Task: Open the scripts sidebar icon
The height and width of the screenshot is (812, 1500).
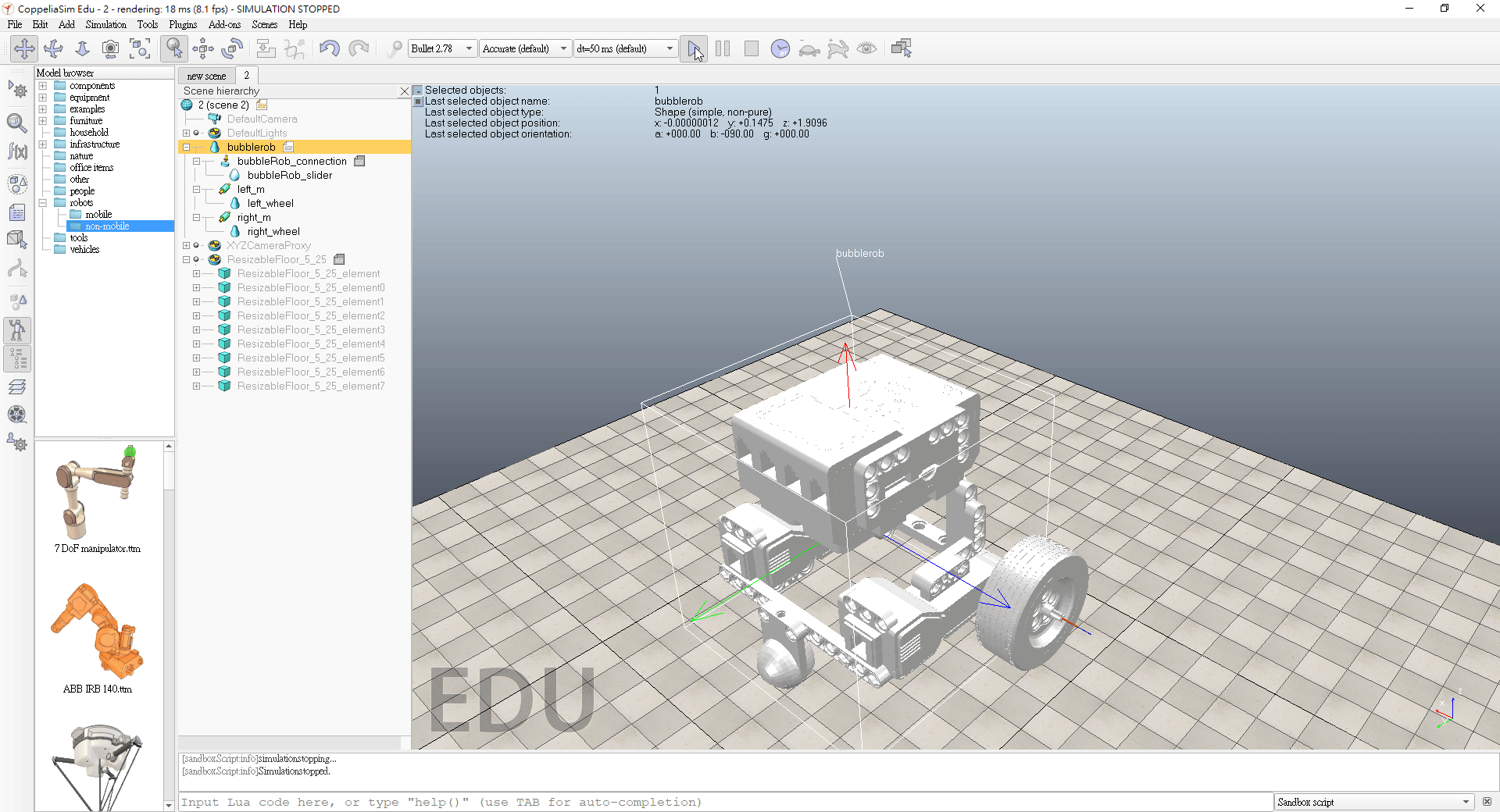Action: (x=17, y=212)
